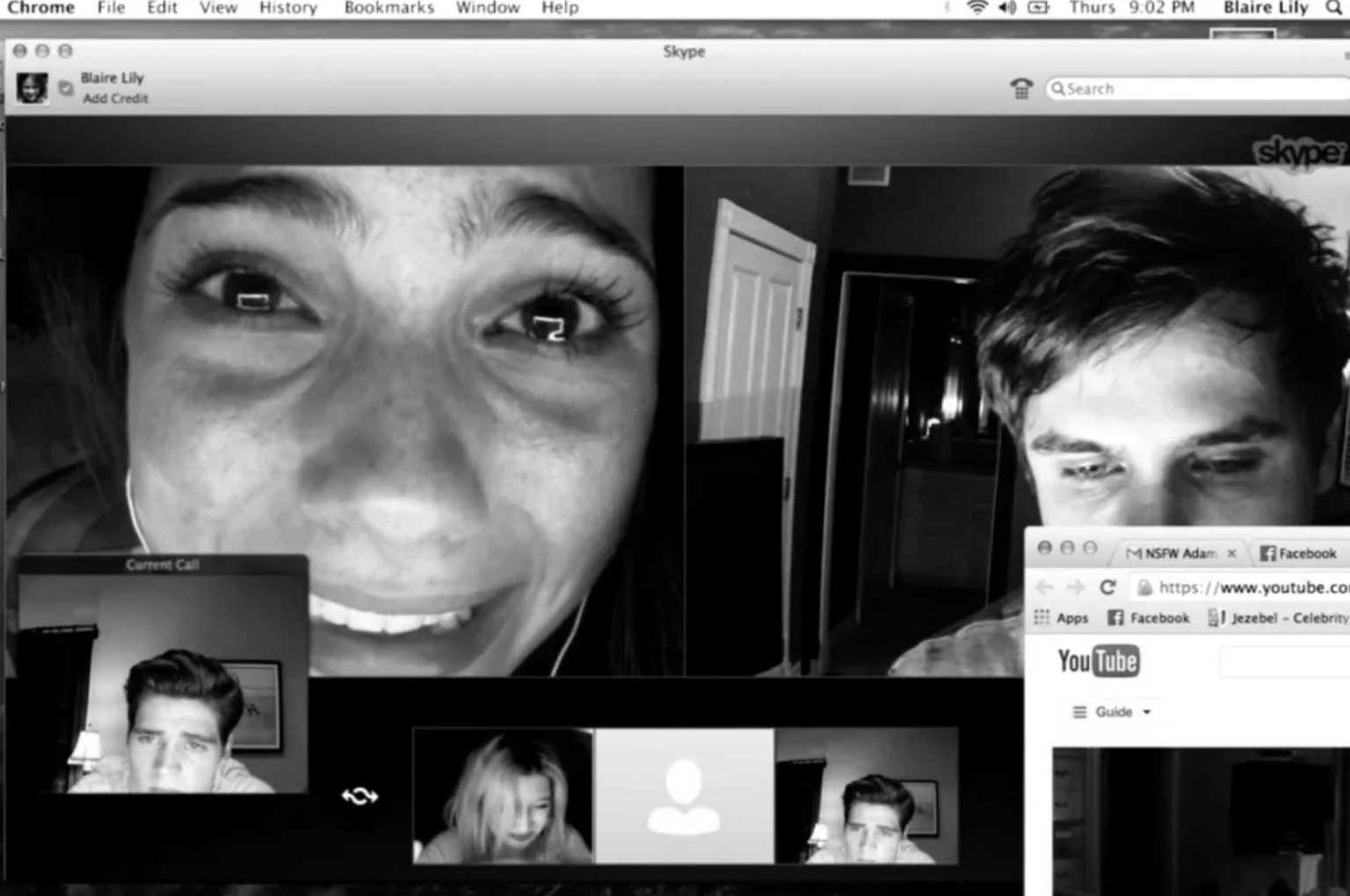Click the Skype dial pad phone icon
This screenshot has width=1350, height=896.
[1020, 89]
